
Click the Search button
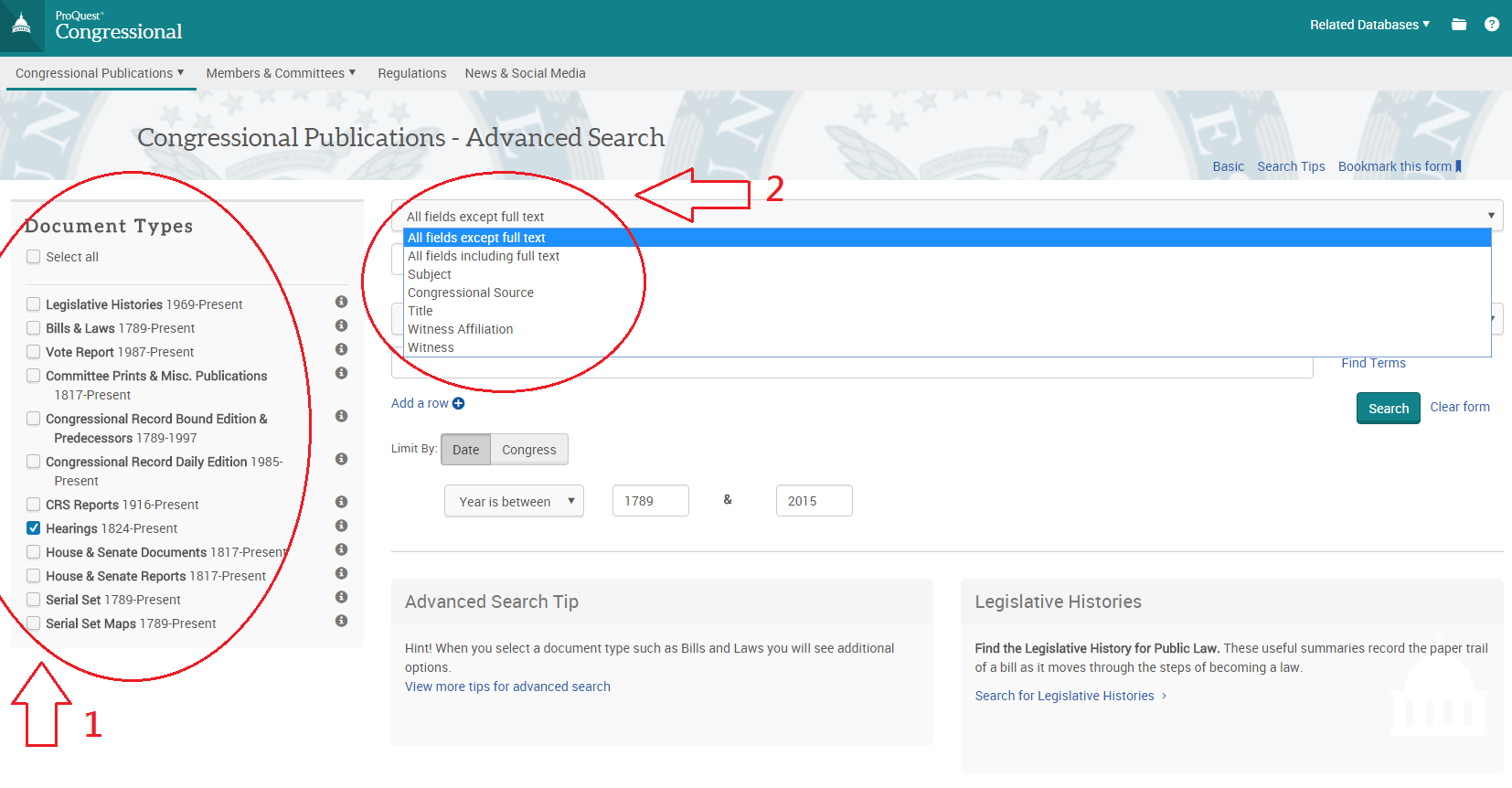1389,409
